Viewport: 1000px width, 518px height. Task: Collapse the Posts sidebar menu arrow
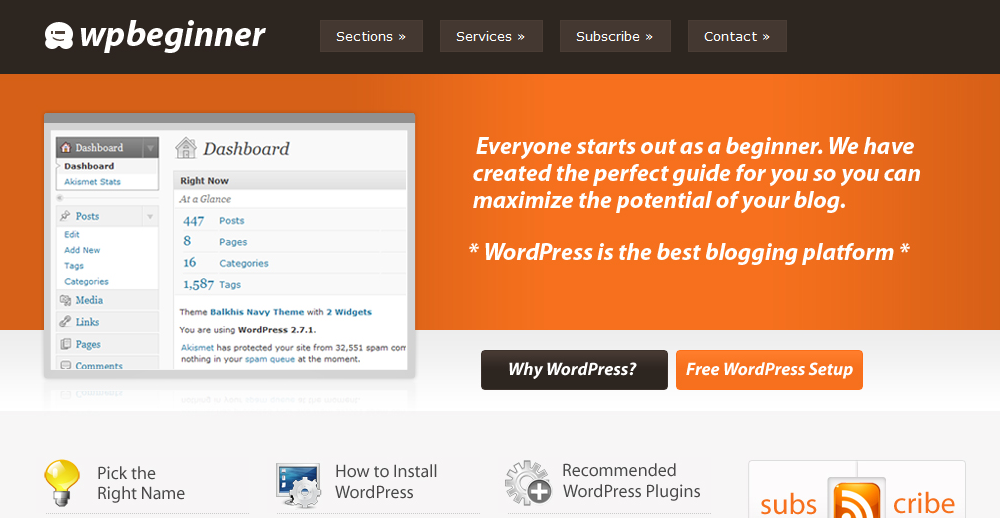tap(151, 216)
